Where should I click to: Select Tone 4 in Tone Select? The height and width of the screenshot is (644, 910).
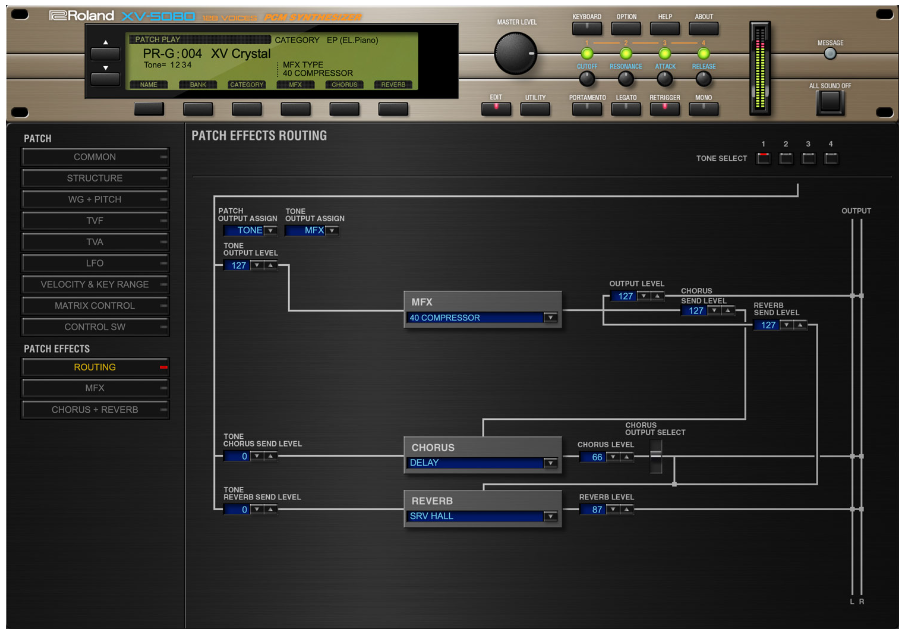pyautogui.click(x=831, y=158)
